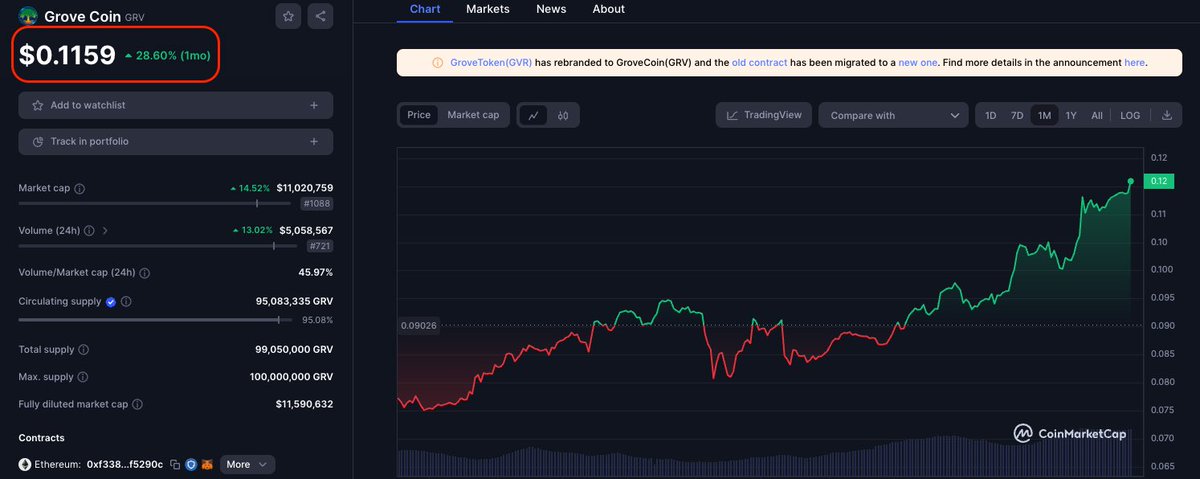
Task: Click the $11,020,759 market cap value
Action: pos(305,188)
